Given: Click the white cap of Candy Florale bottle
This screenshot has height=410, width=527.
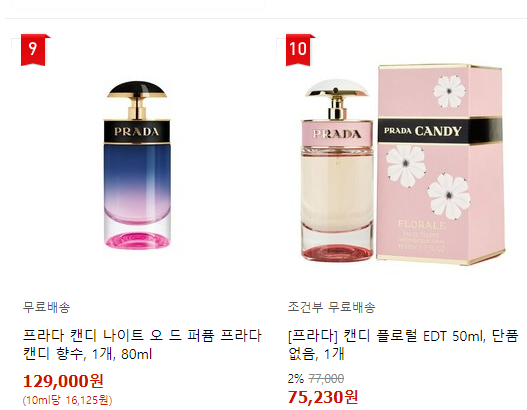Looking at the screenshot, I should [x=336, y=88].
